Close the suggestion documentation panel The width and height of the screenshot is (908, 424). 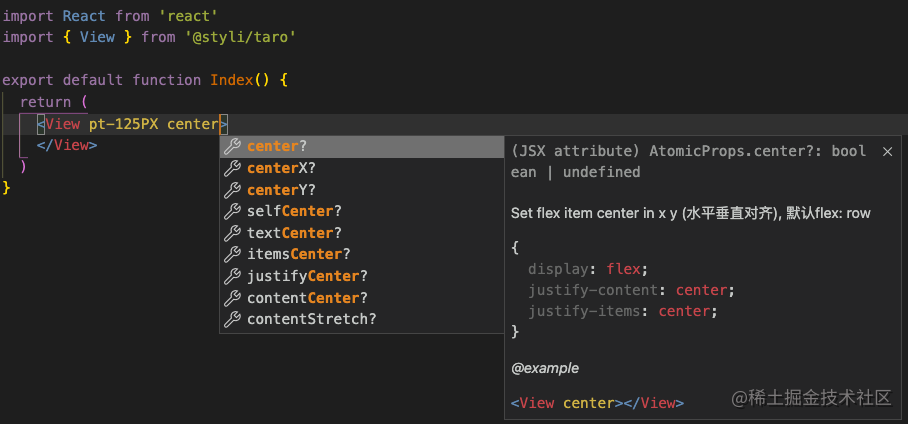(887, 151)
